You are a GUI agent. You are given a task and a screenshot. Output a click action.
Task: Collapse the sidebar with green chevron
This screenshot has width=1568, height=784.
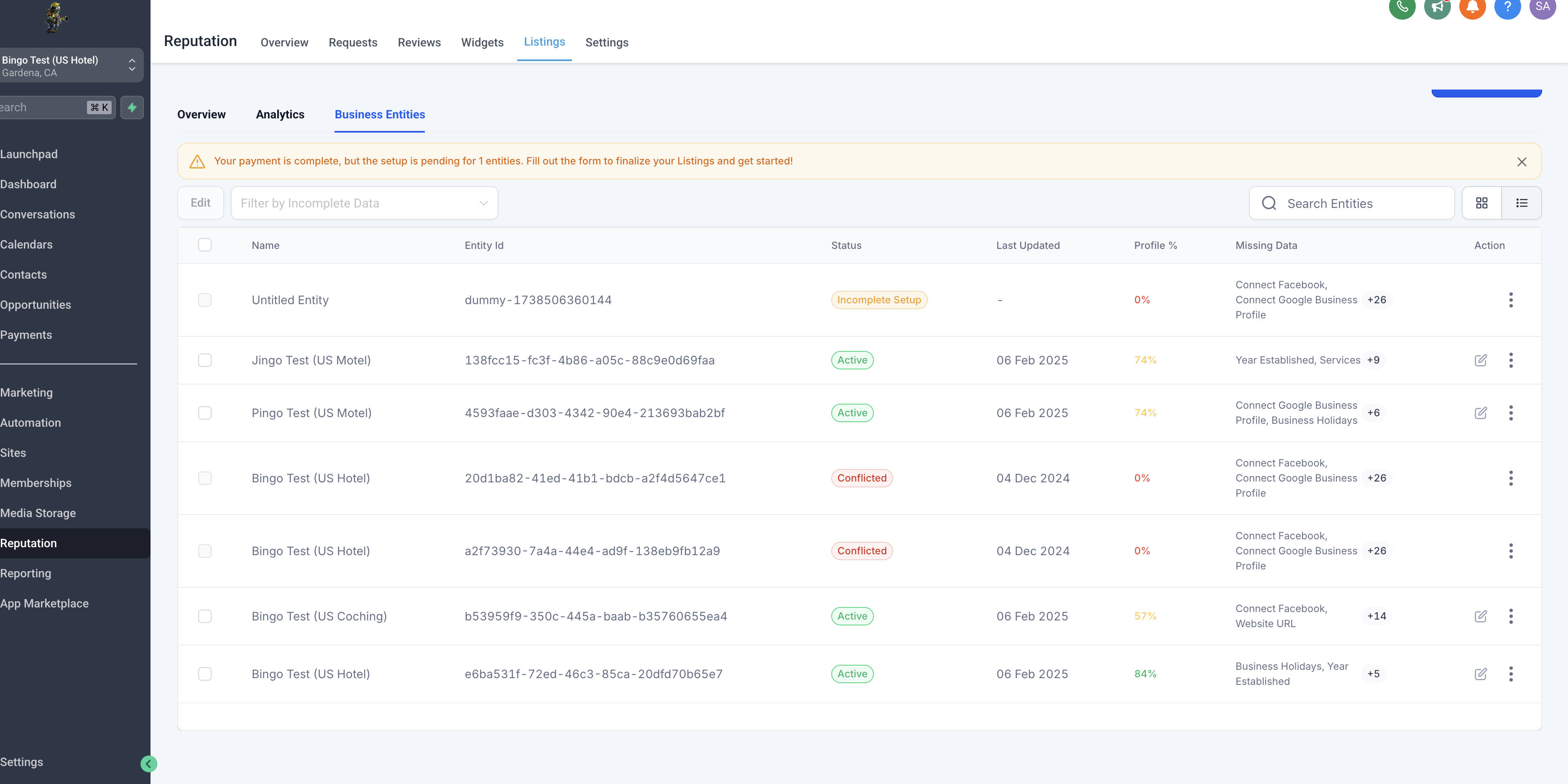(148, 763)
